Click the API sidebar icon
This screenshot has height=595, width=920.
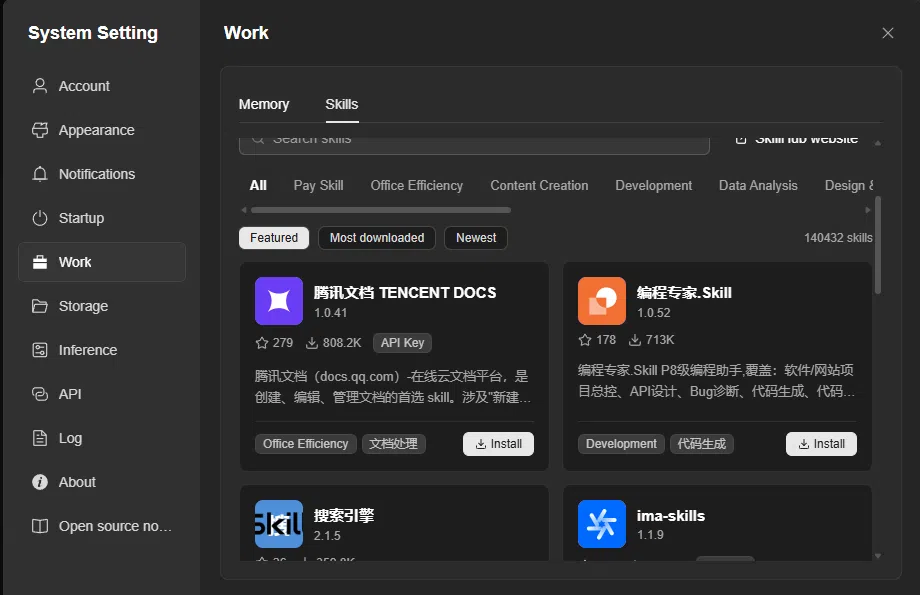tap(40, 394)
